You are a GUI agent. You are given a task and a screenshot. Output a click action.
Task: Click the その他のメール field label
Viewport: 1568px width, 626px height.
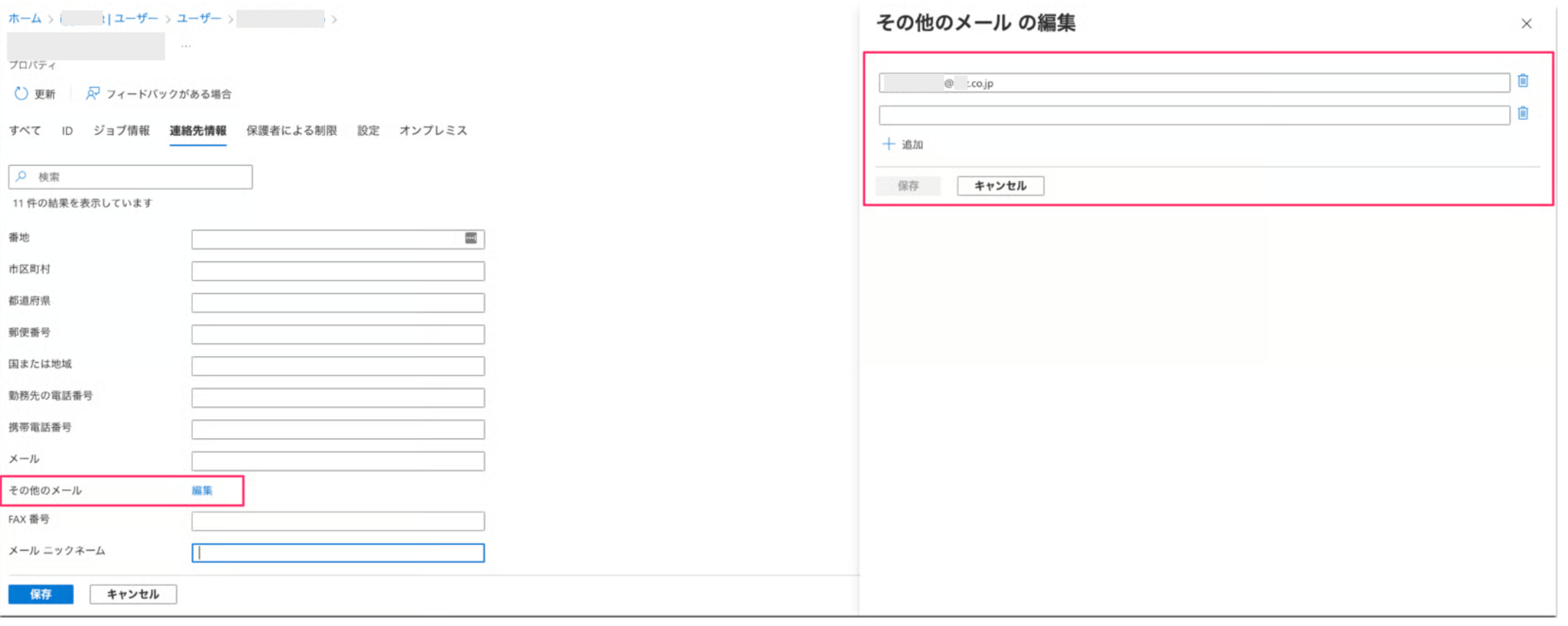click(x=45, y=491)
